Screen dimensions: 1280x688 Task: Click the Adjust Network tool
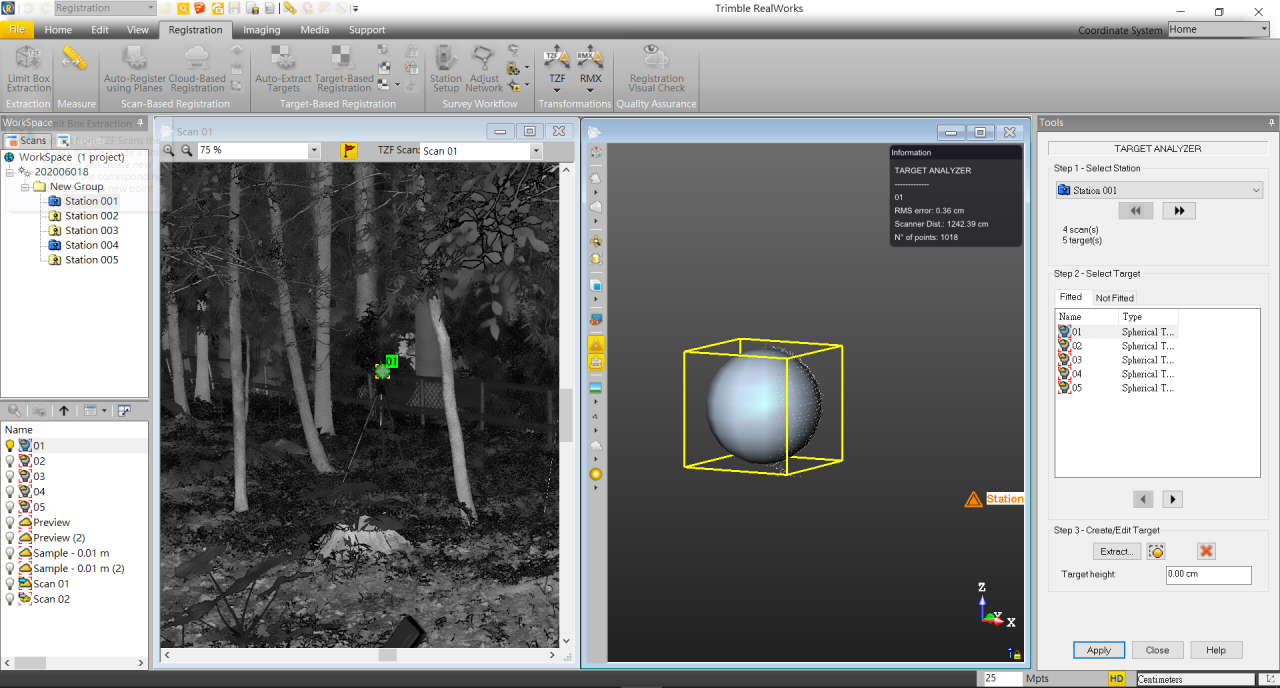click(x=484, y=68)
